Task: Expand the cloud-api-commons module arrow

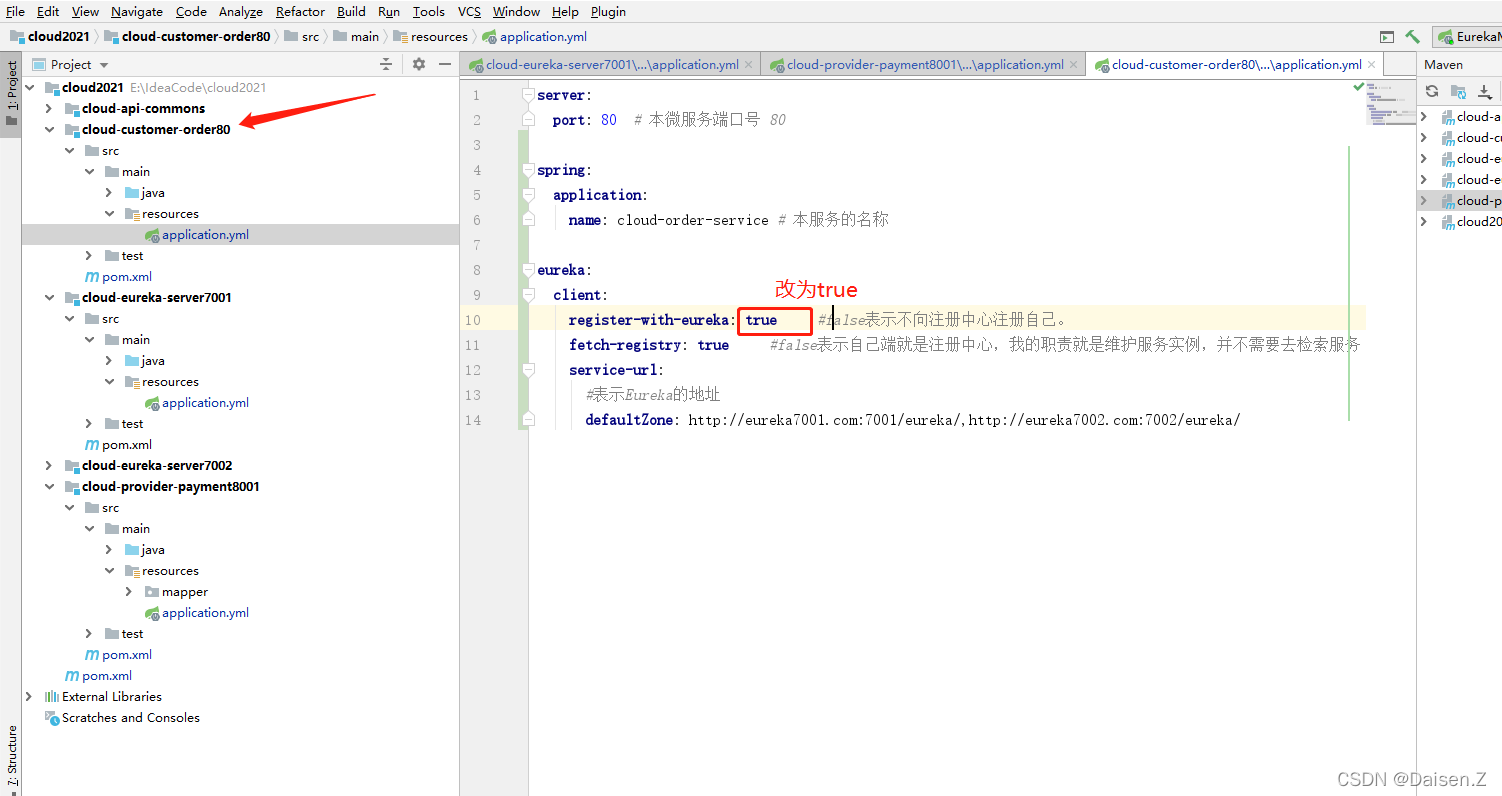Action: [50, 108]
